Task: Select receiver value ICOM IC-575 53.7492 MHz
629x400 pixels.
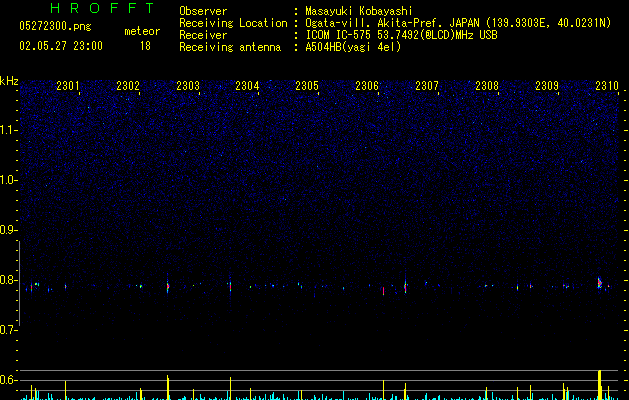Action: pos(401,35)
